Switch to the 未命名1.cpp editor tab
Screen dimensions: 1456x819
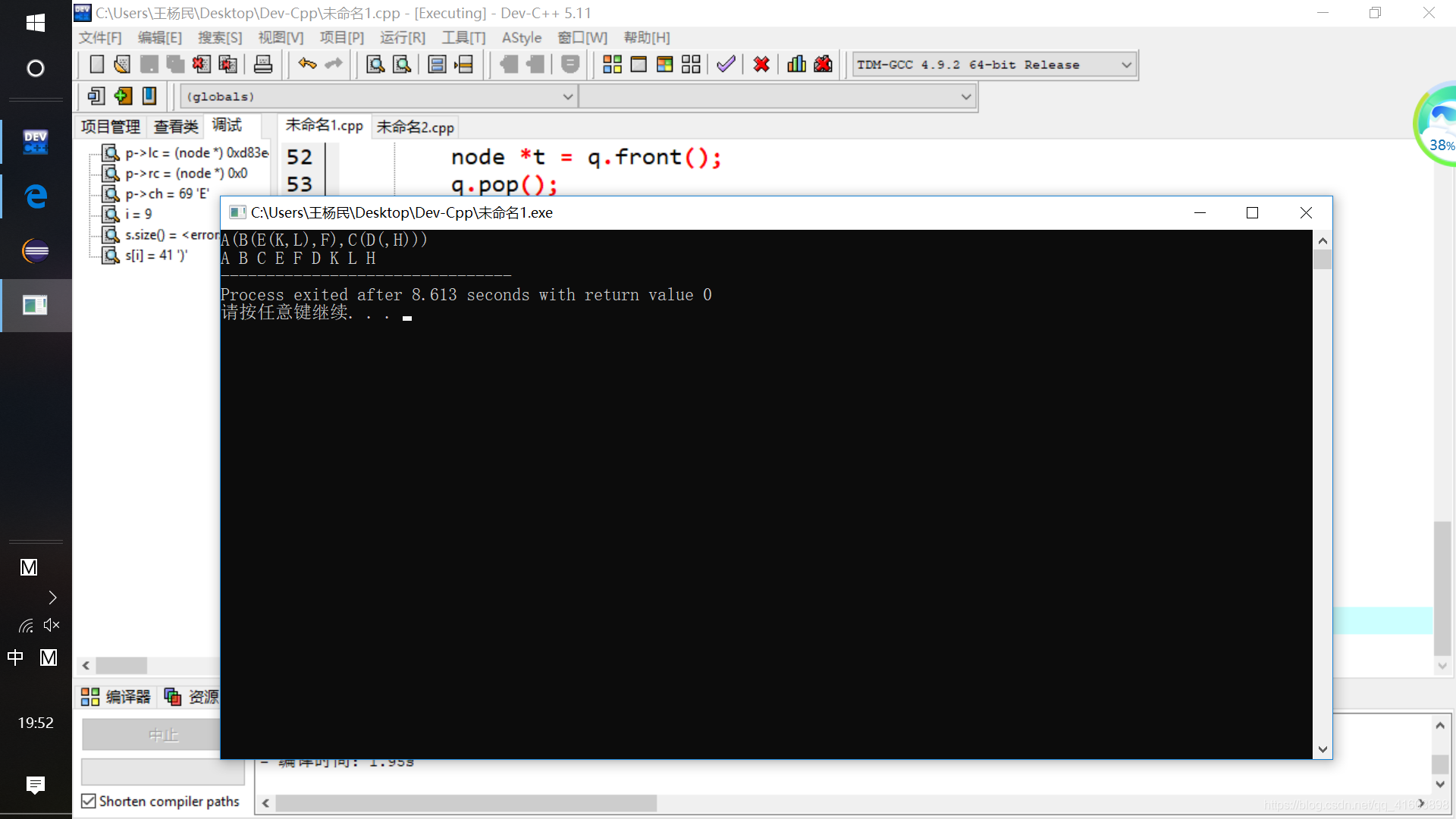(325, 126)
